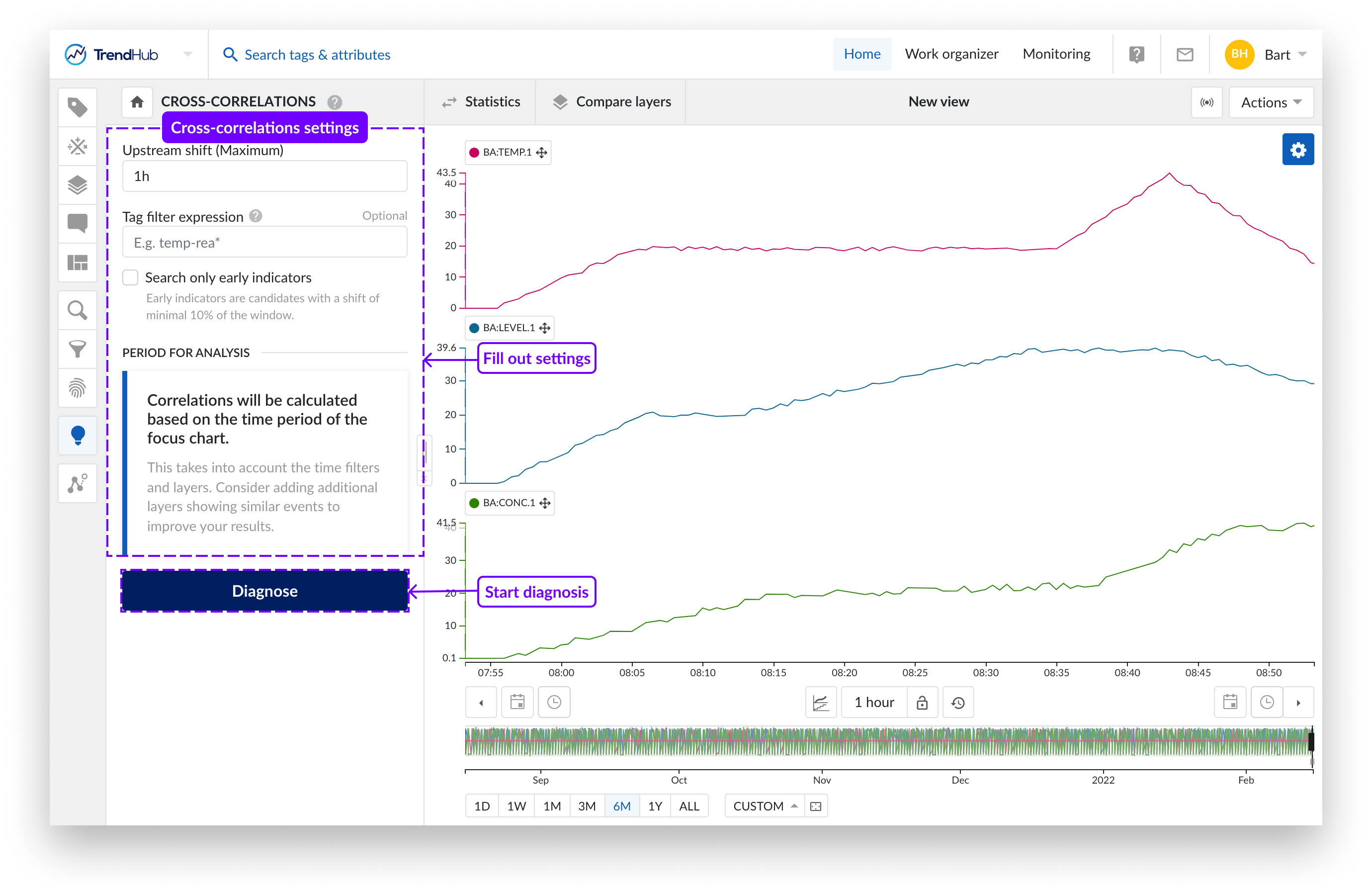Viewport: 1372px width, 895px height.
Task: Toggle the BA:TEMP.1 tag legend
Action: (507, 152)
